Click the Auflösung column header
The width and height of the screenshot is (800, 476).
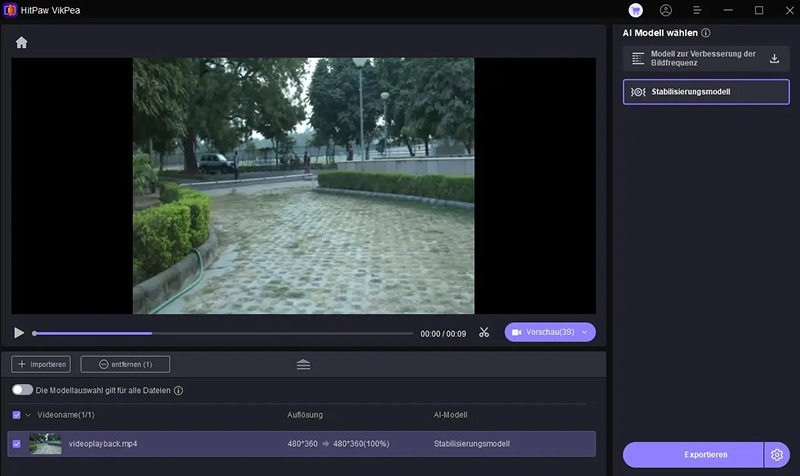coord(305,415)
